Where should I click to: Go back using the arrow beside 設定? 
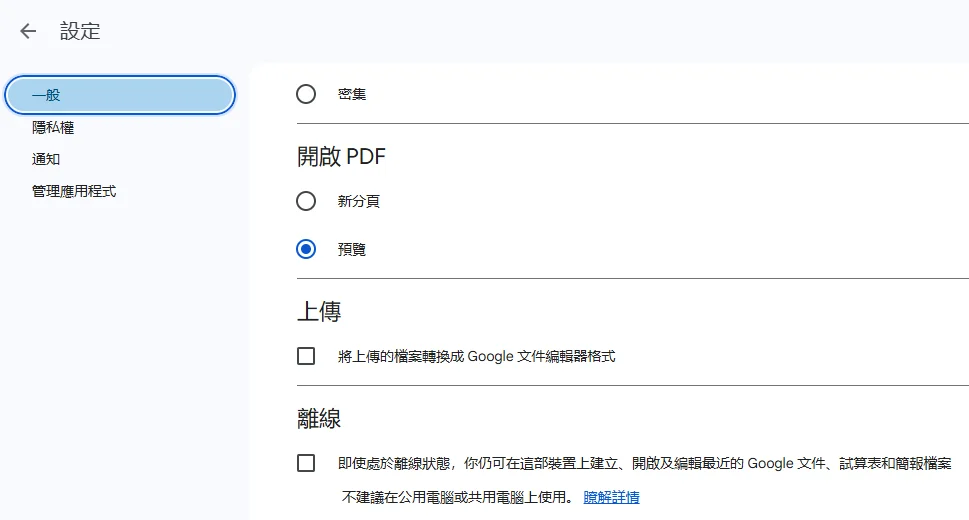(x=28, y=31)
